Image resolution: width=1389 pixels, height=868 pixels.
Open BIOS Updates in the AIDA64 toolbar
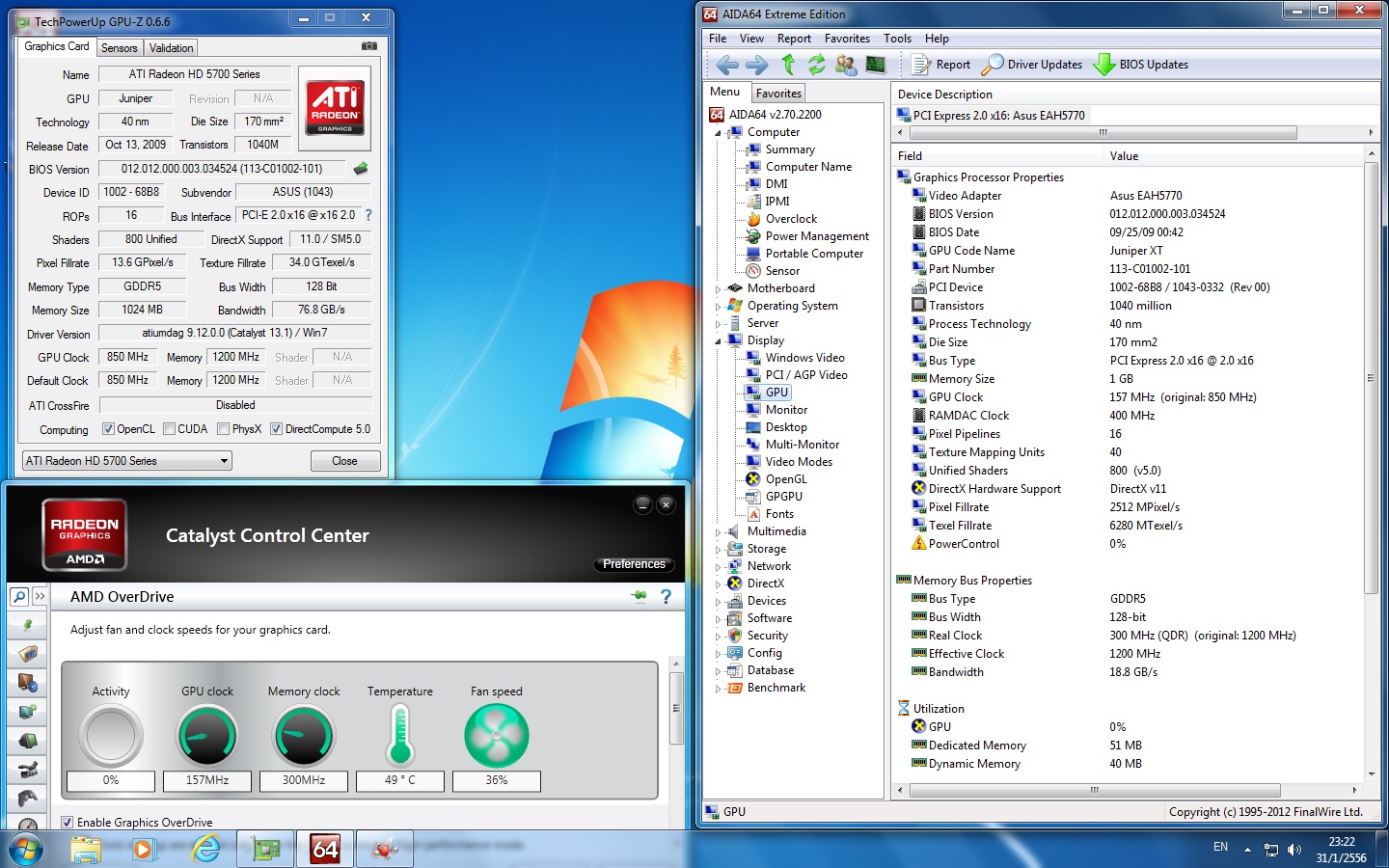(x=1141, y=65)
